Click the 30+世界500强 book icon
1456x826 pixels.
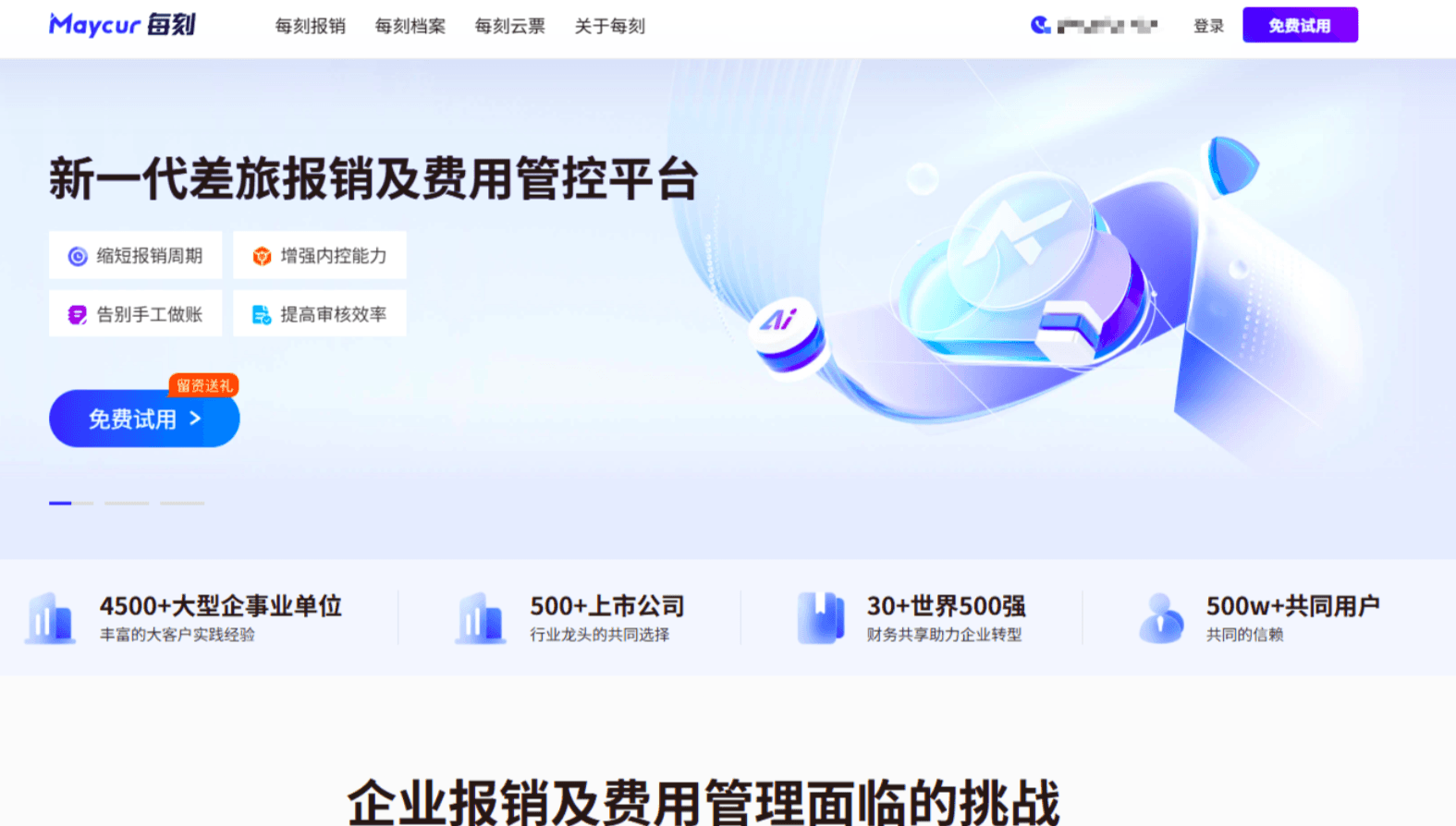coord(820,617)
